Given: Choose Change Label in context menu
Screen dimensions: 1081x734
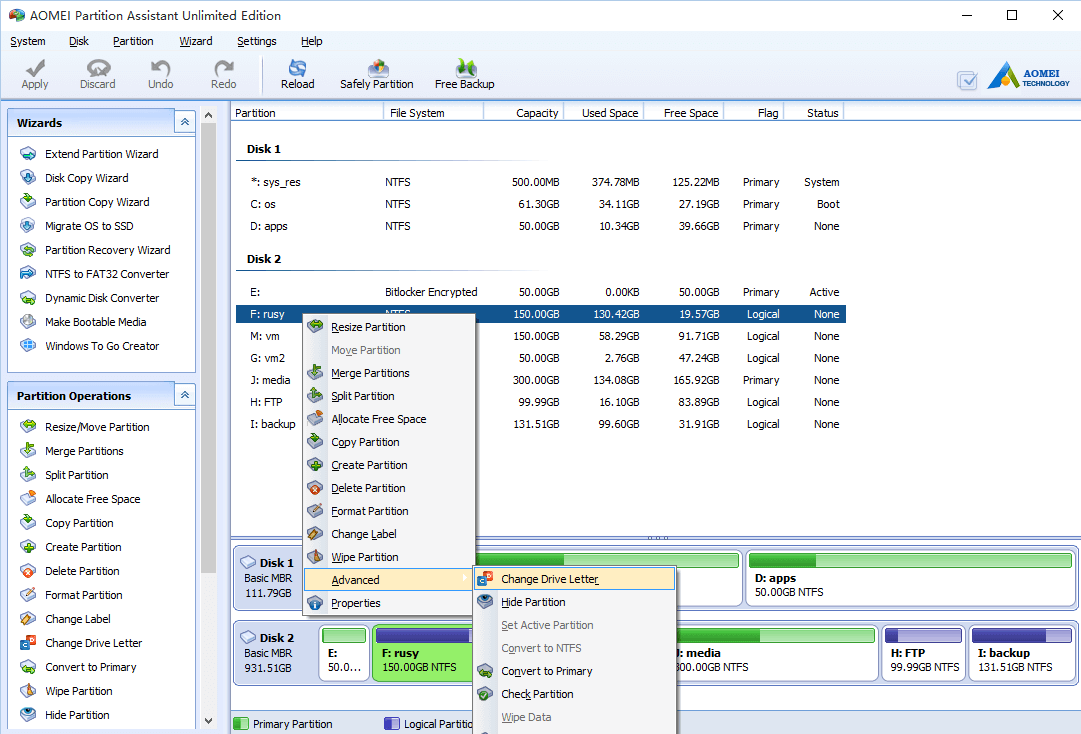Looking at the screenshot, I should point(389,534).
